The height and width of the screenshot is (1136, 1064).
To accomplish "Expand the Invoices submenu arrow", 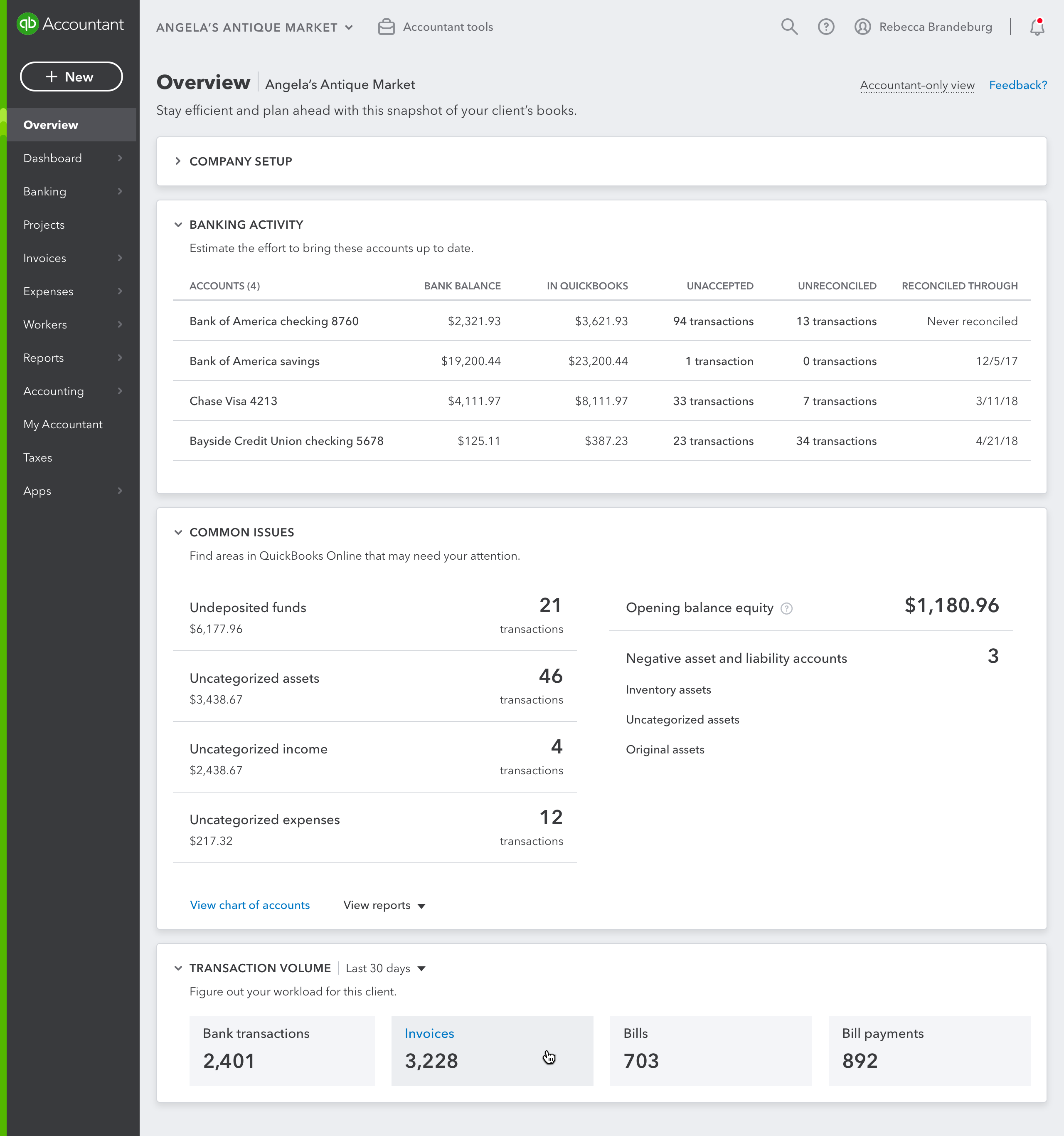I will [x=120, y=258].
